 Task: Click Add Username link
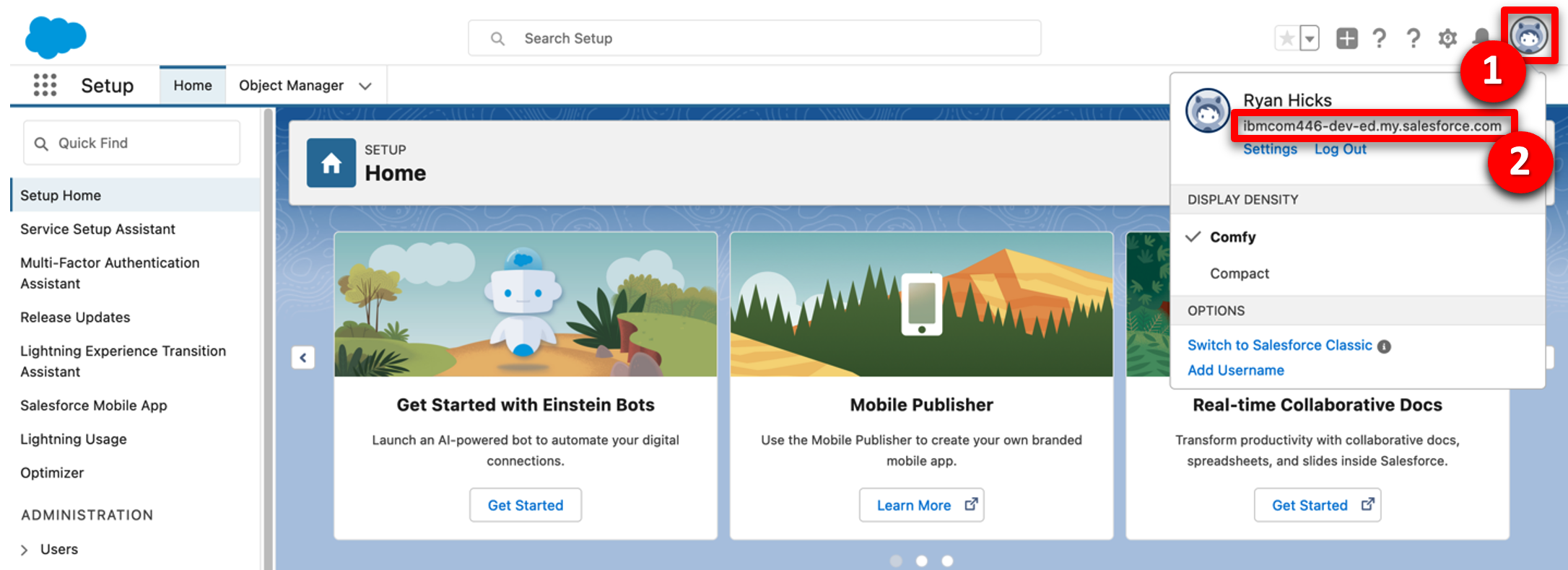[x=1236, y=370]
